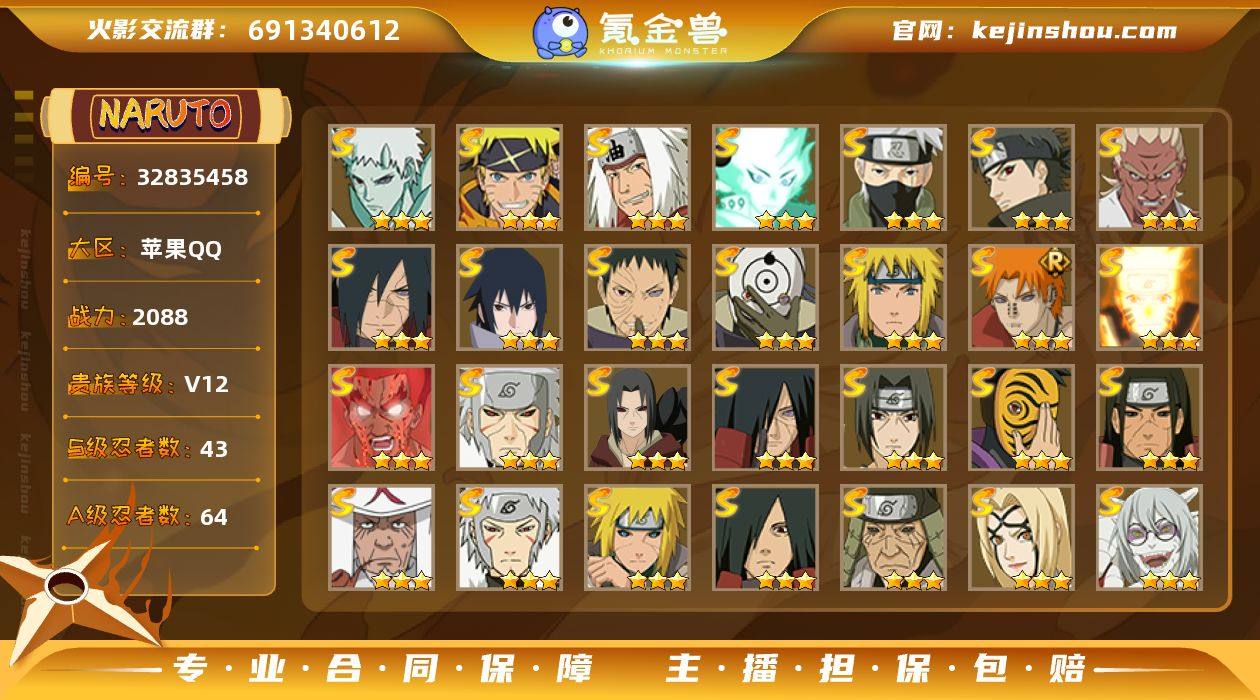Click the NARUTO scroll title banner
The width and height of the screenshot is (1260, 700).
166,115
